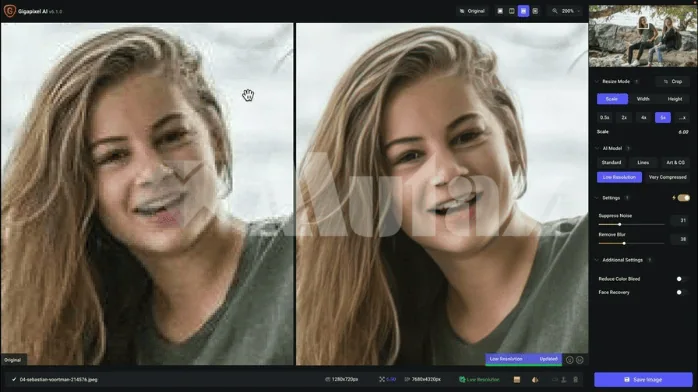The image size is (698, 392).
Task: Select the Width resize tab
Action: [643, 99]
